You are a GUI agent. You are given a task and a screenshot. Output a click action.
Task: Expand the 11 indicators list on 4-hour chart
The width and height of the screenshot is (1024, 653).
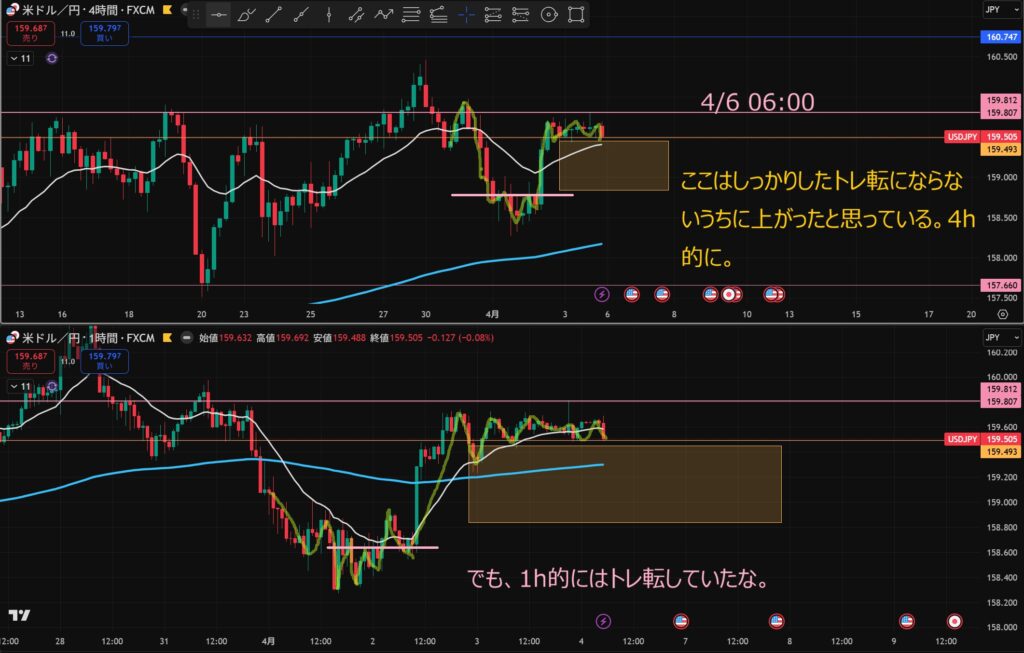pyautogui.click(x=21, y=59)
